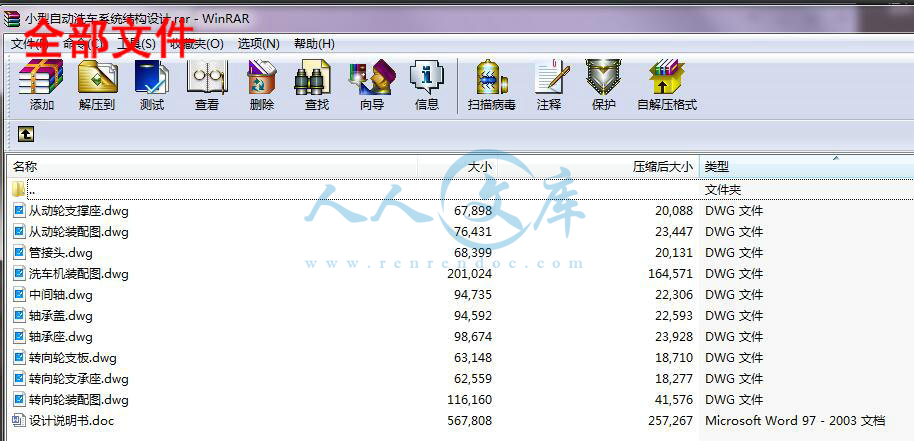914x441 pixels.
Task: Click file icon of 管接头.dwg
Action: point(20,252)
